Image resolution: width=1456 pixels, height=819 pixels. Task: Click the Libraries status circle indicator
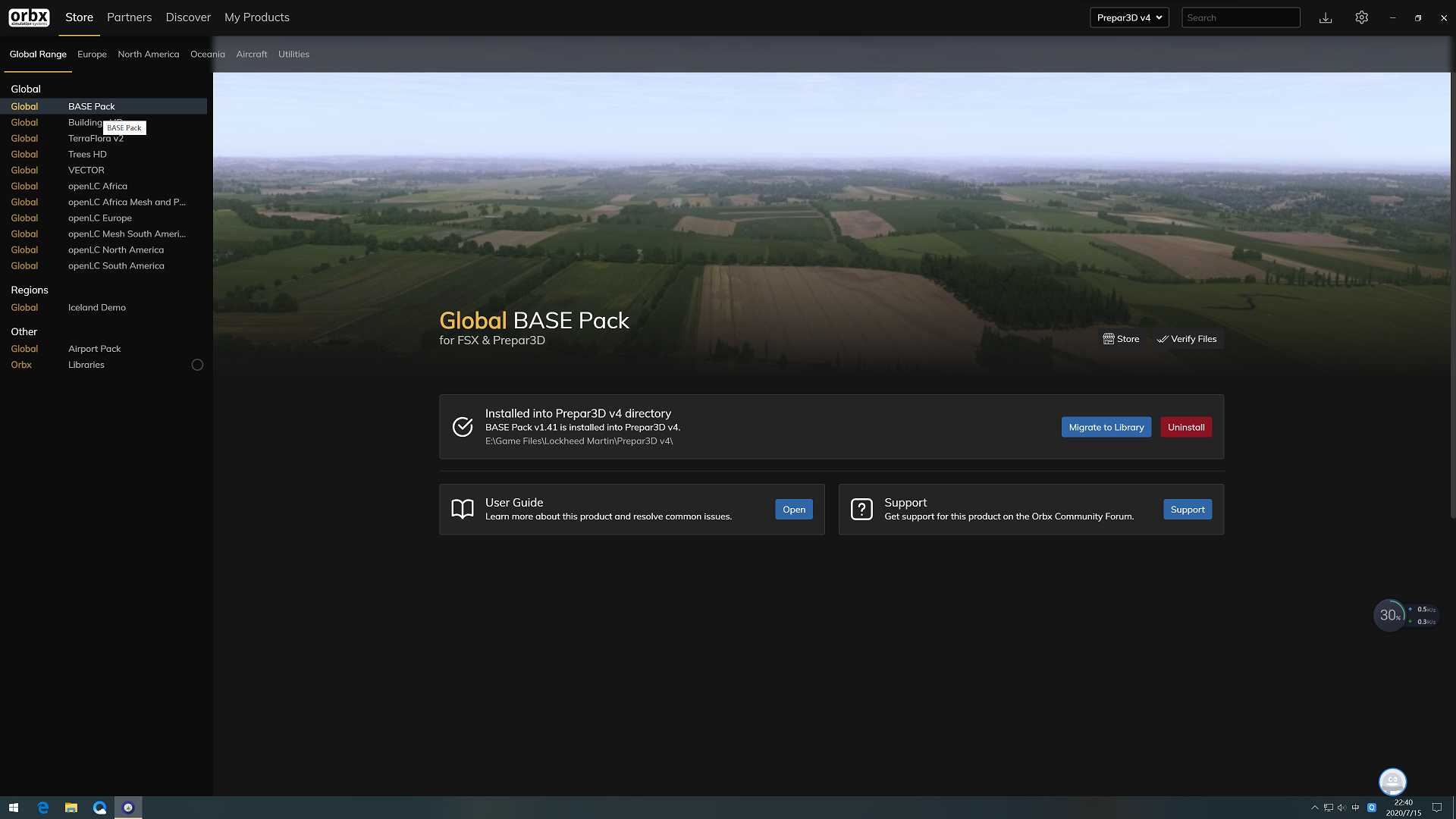pyautogui.click(x=197, y=365)
